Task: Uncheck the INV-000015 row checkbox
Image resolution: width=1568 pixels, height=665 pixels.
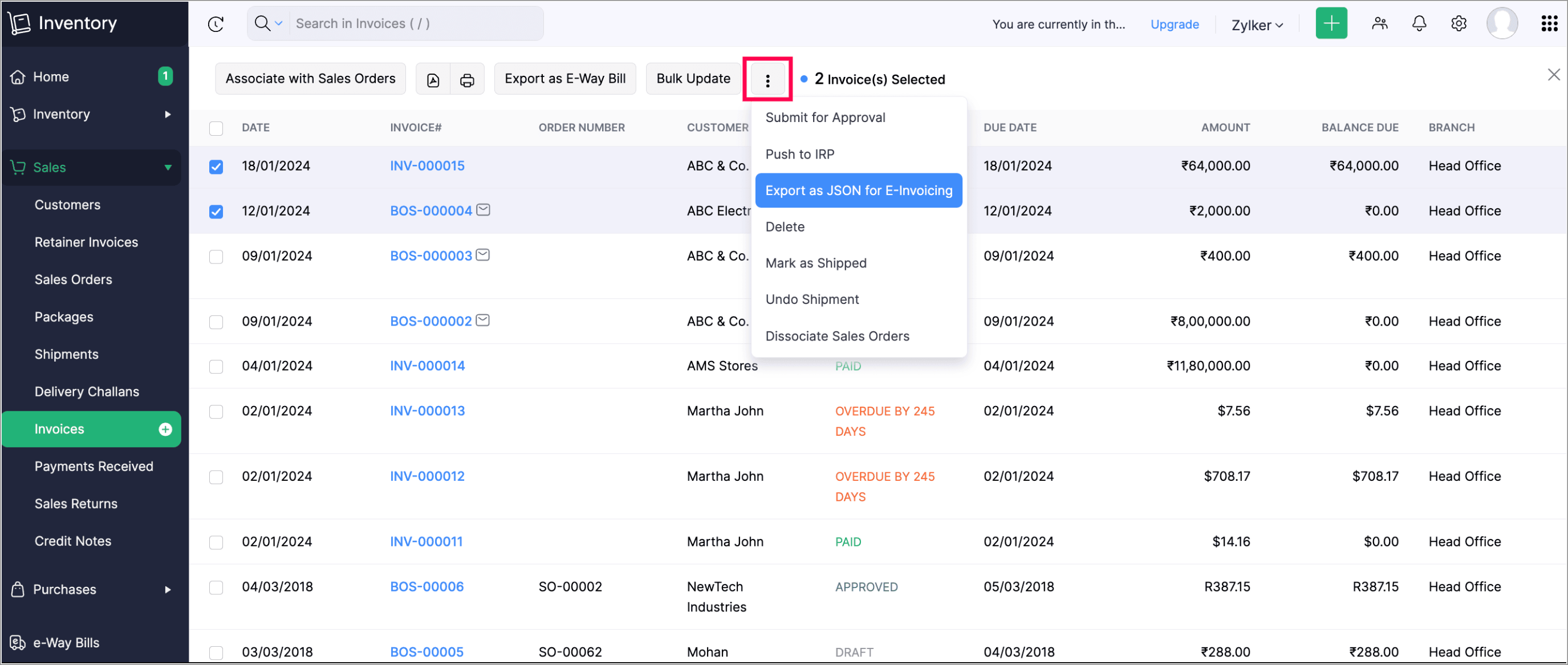Action: pyautogui.click(x=216, y=167)
